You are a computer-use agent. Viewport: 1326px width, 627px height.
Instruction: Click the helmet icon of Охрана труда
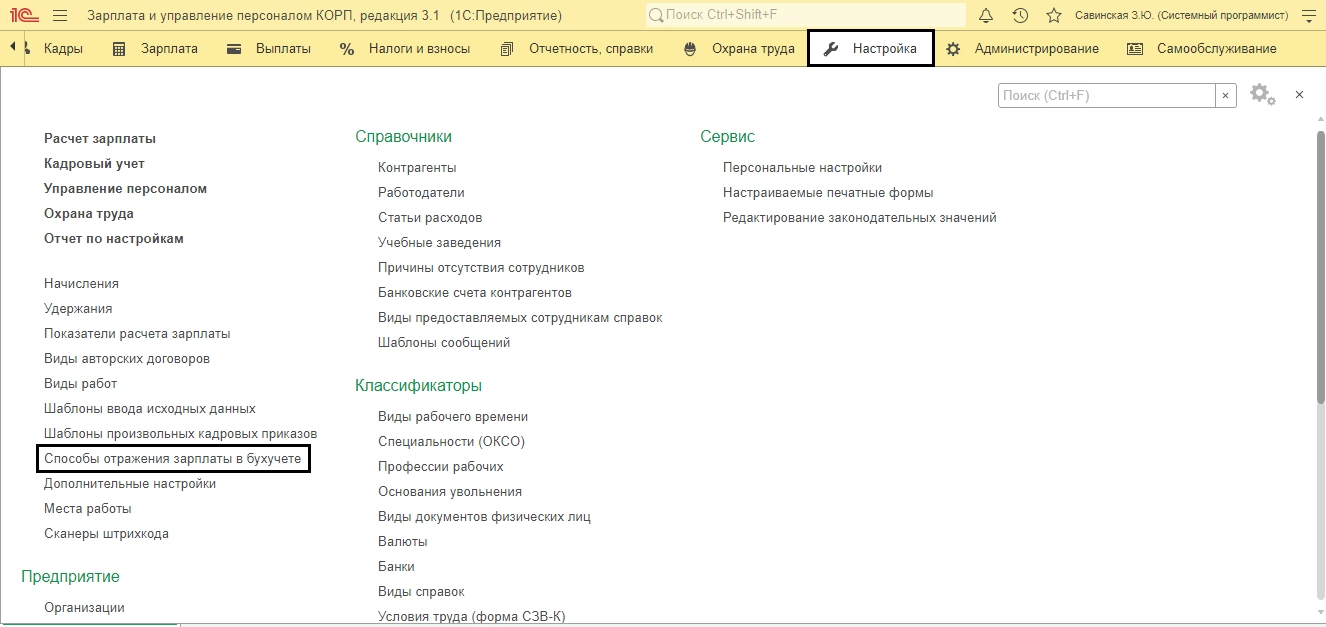(690, 49)
